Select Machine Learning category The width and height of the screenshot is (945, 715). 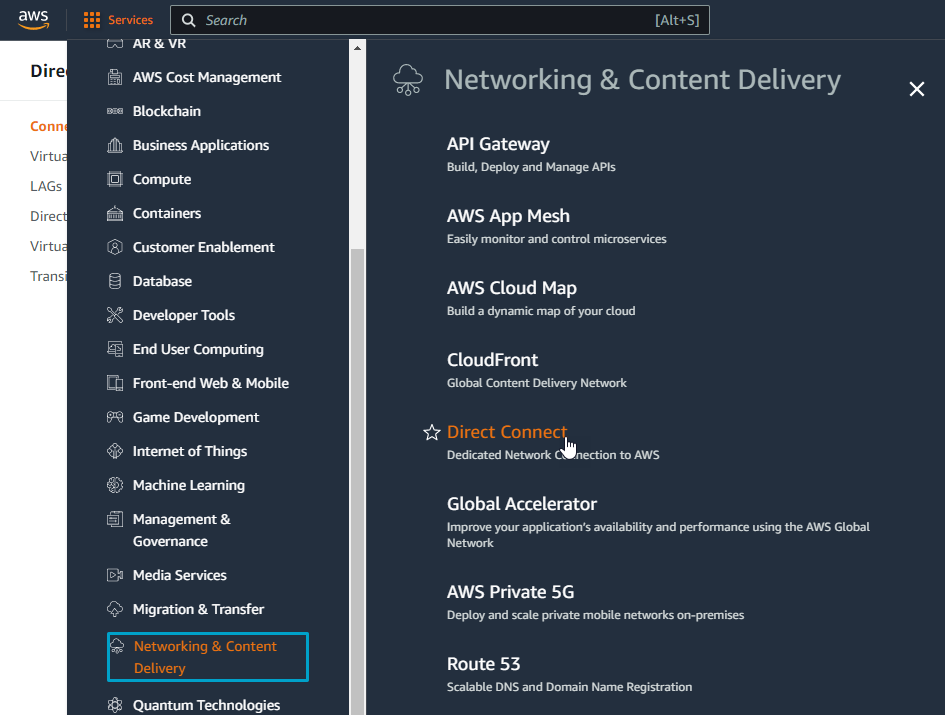tap(189, 485)
